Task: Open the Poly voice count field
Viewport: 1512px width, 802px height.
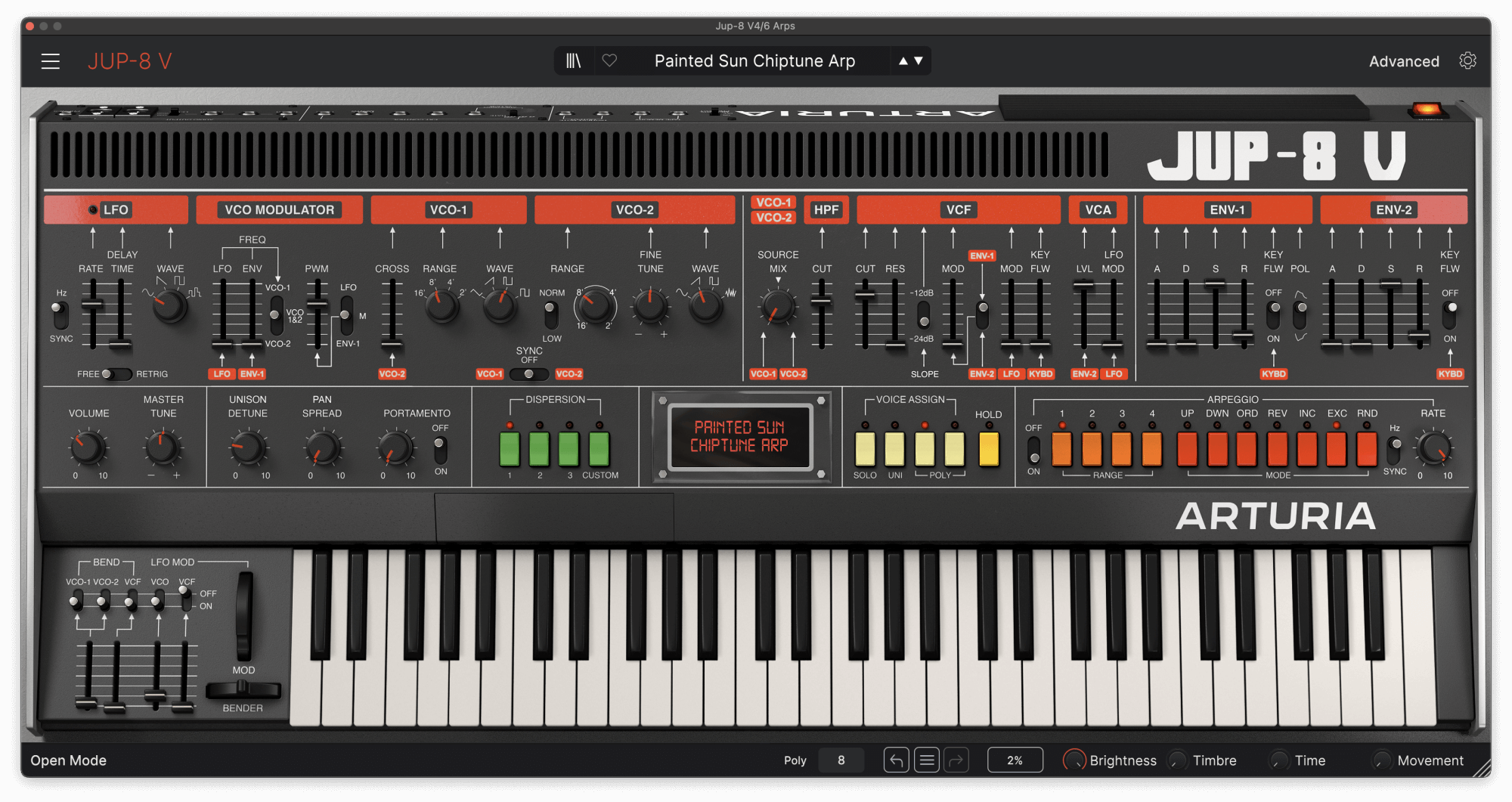Action: tap(841, 760)
